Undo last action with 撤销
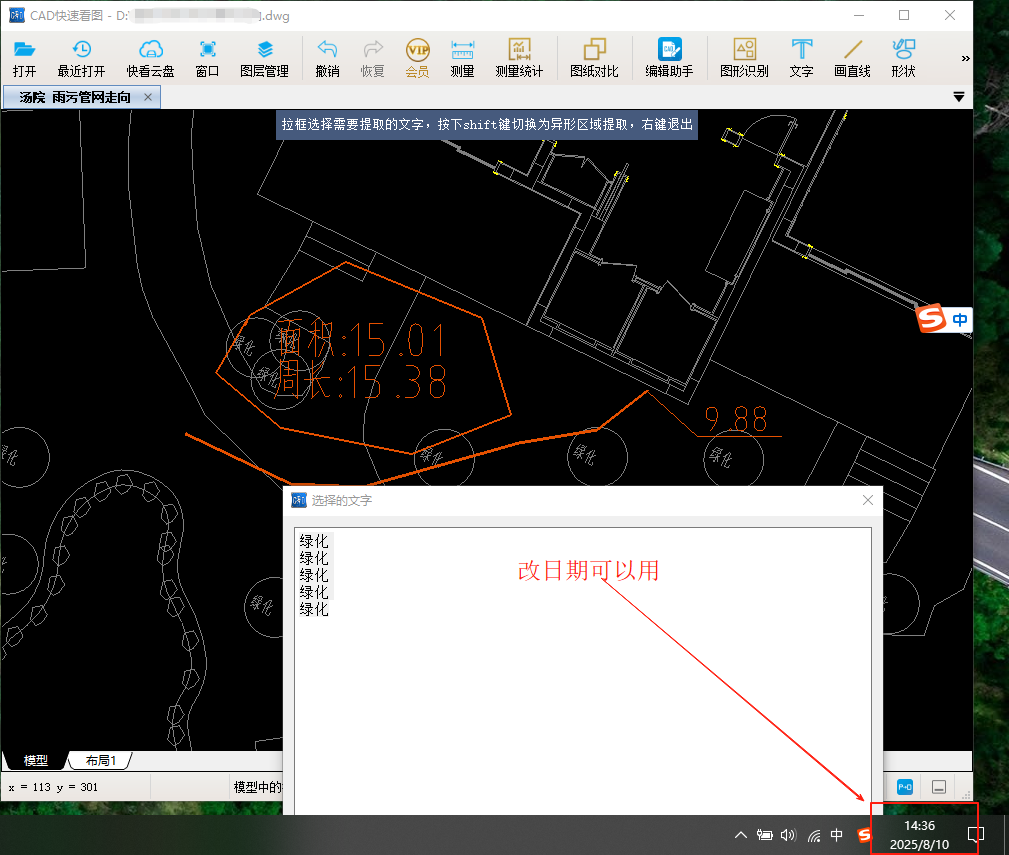The height and width of the screenshot is (855, 1009). (x=328, y=58)
